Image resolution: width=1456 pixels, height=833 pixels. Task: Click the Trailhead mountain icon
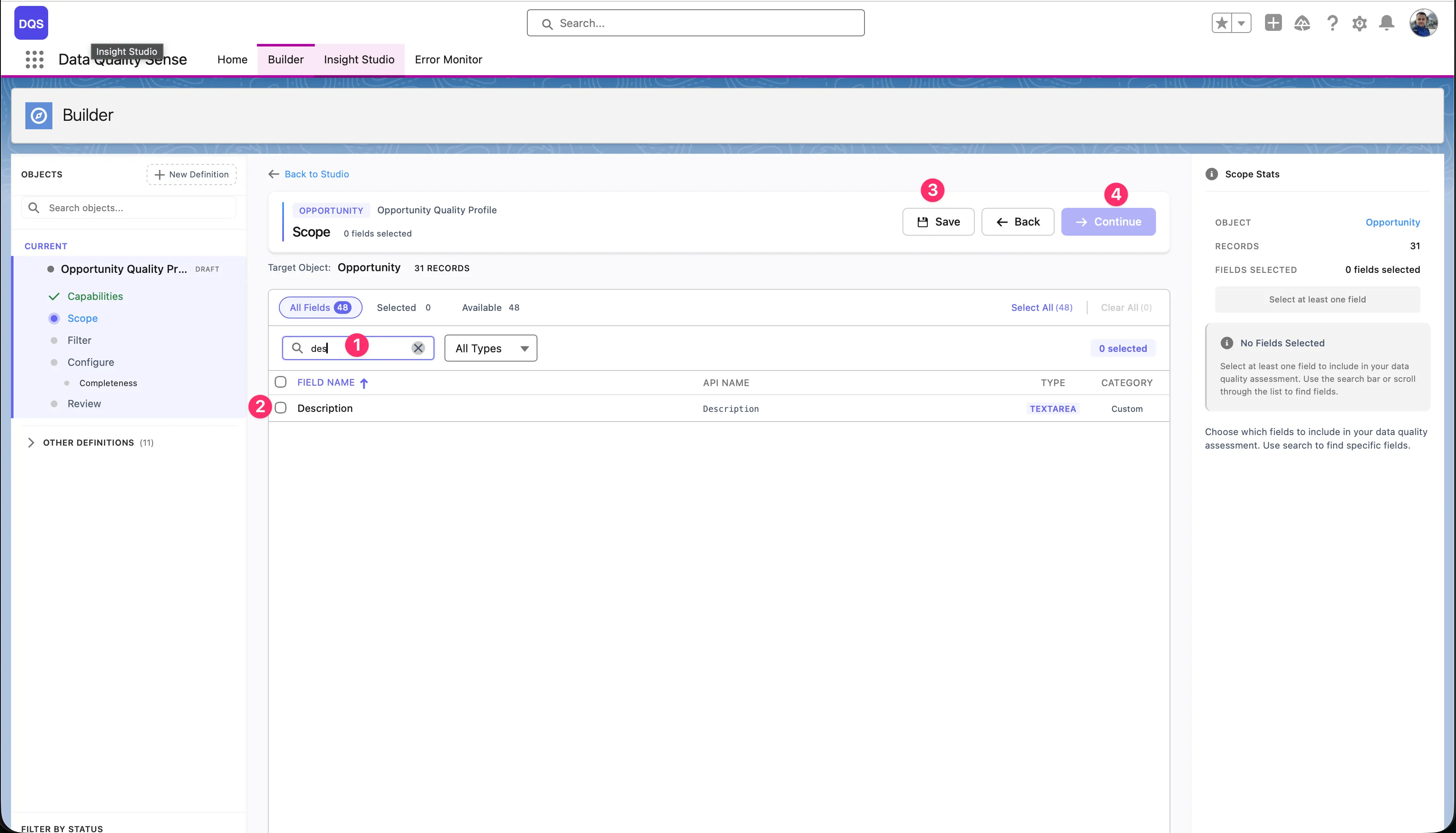click(1303, 23)
